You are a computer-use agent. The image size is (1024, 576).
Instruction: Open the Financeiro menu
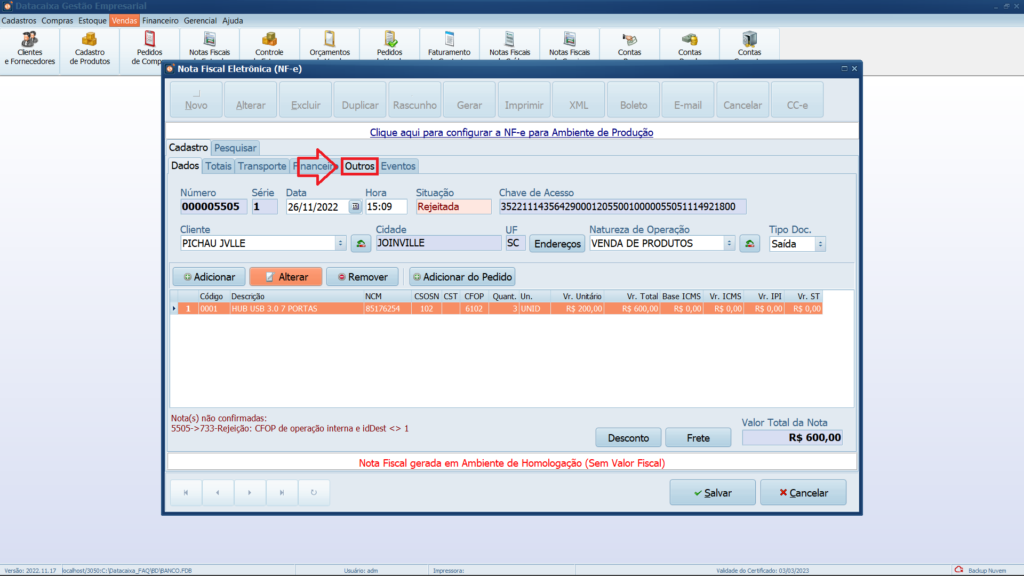tap(160, 20)
